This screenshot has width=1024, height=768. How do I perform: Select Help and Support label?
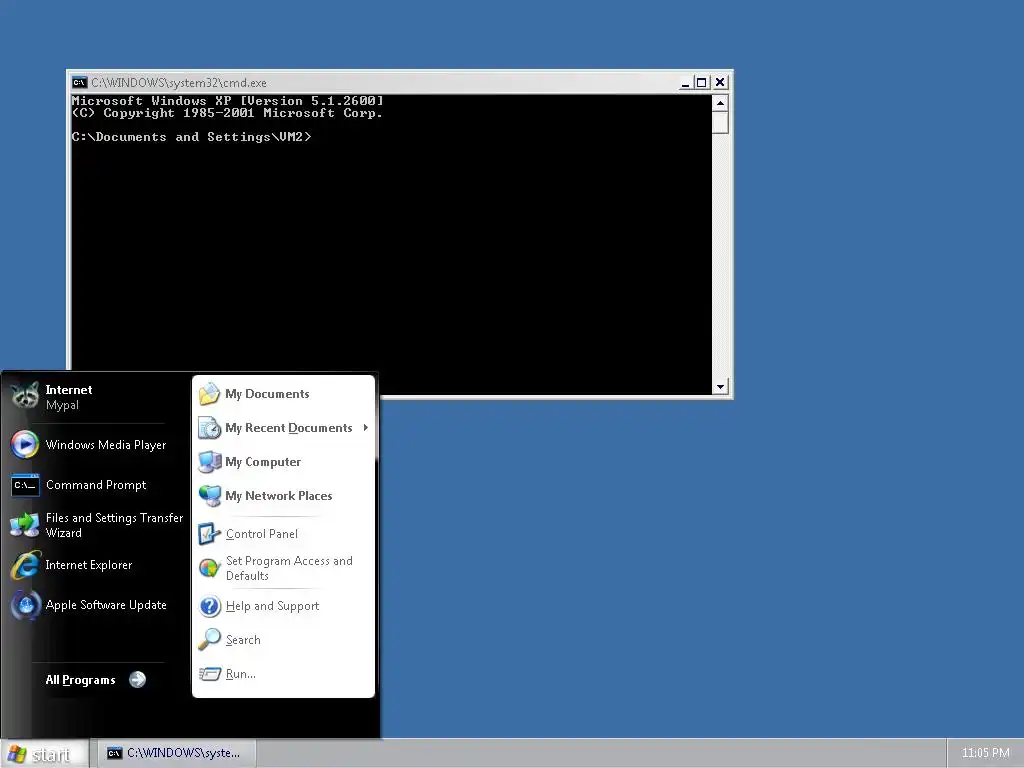tap(272, 606)
